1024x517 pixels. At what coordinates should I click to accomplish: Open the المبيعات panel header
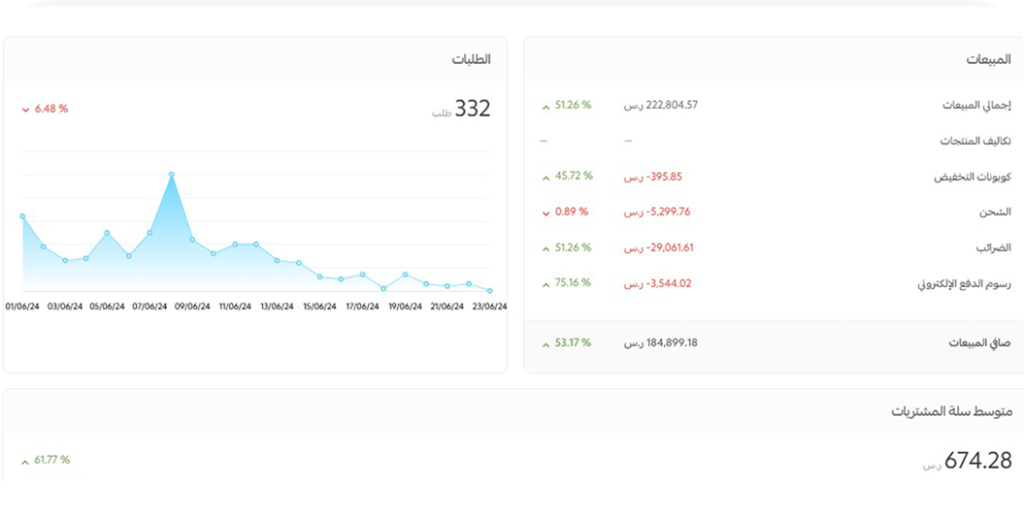click(x=988, y=60)
